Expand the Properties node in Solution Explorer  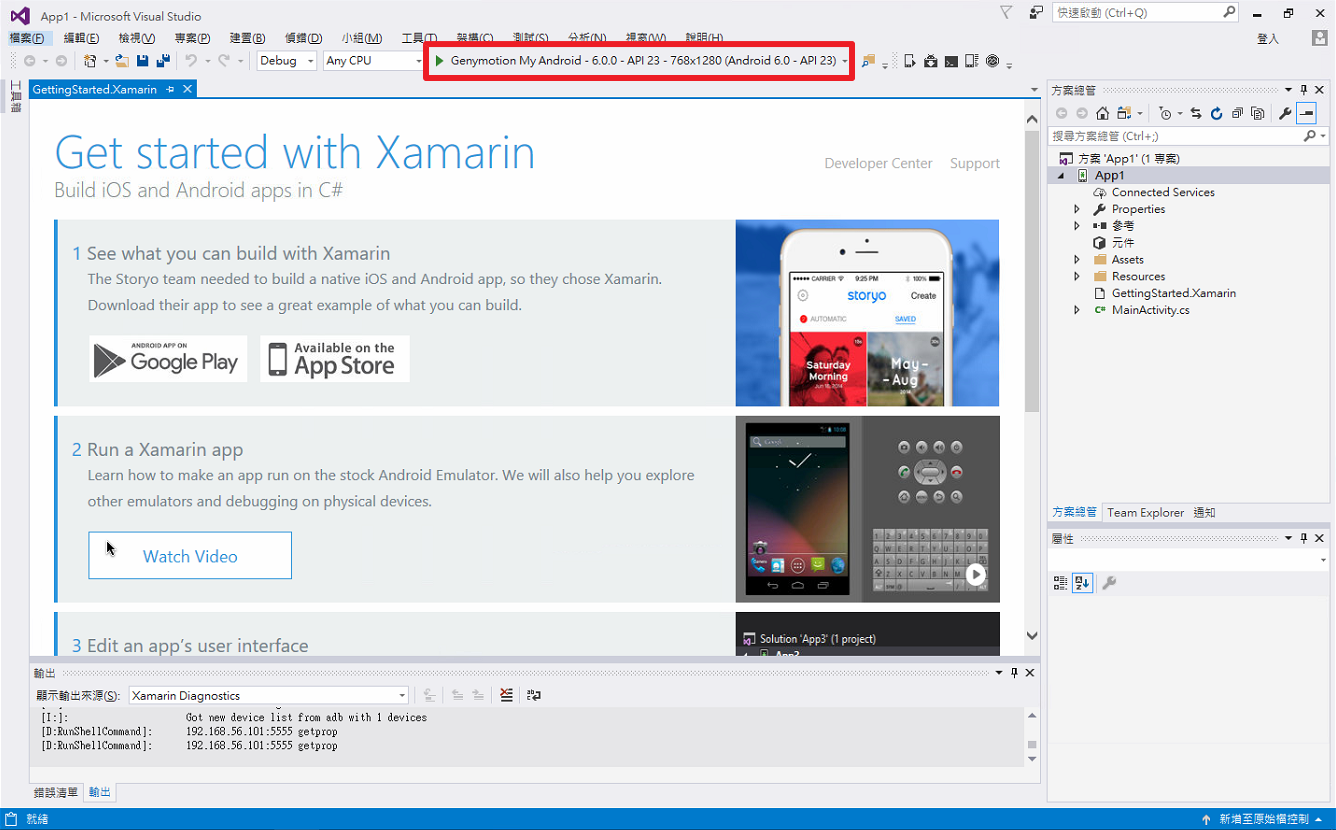click(x=1077, y=209)
